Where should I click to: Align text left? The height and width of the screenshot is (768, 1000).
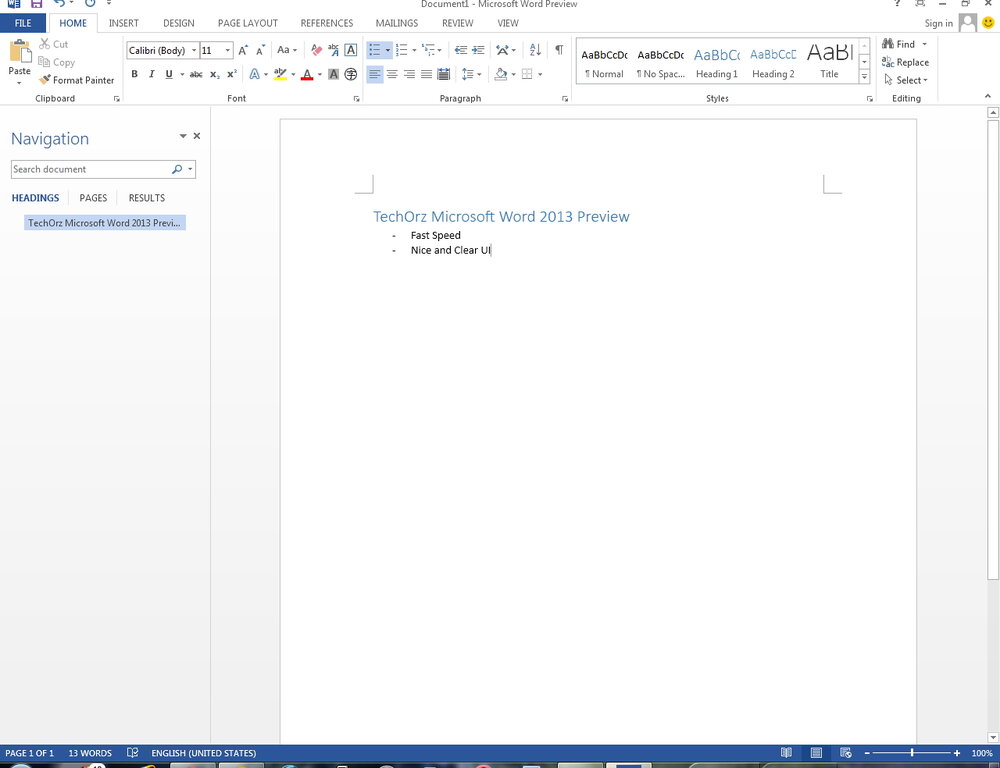375,74
